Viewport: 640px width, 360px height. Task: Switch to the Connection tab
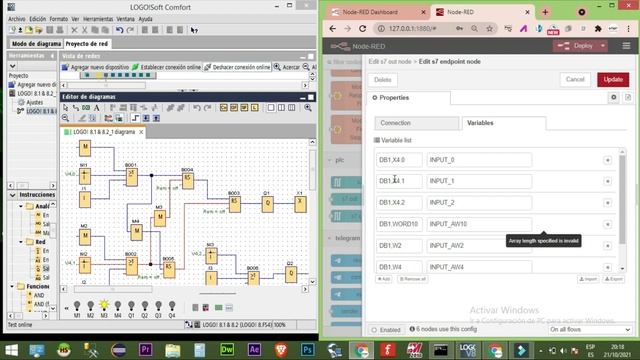coord(416,123)
